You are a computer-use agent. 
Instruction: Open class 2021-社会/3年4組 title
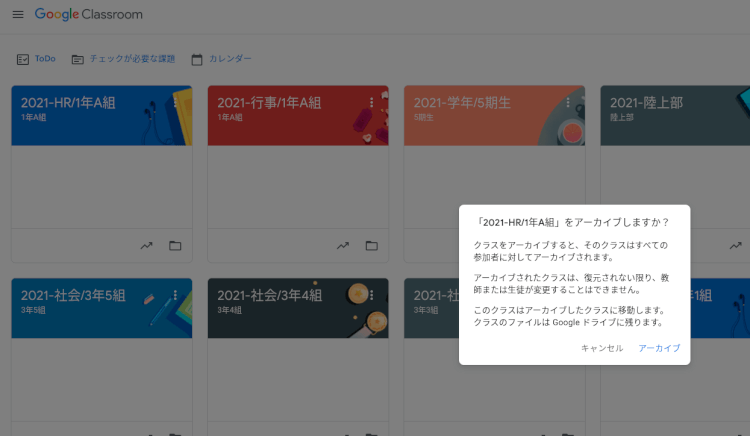[x=269, y=295]
